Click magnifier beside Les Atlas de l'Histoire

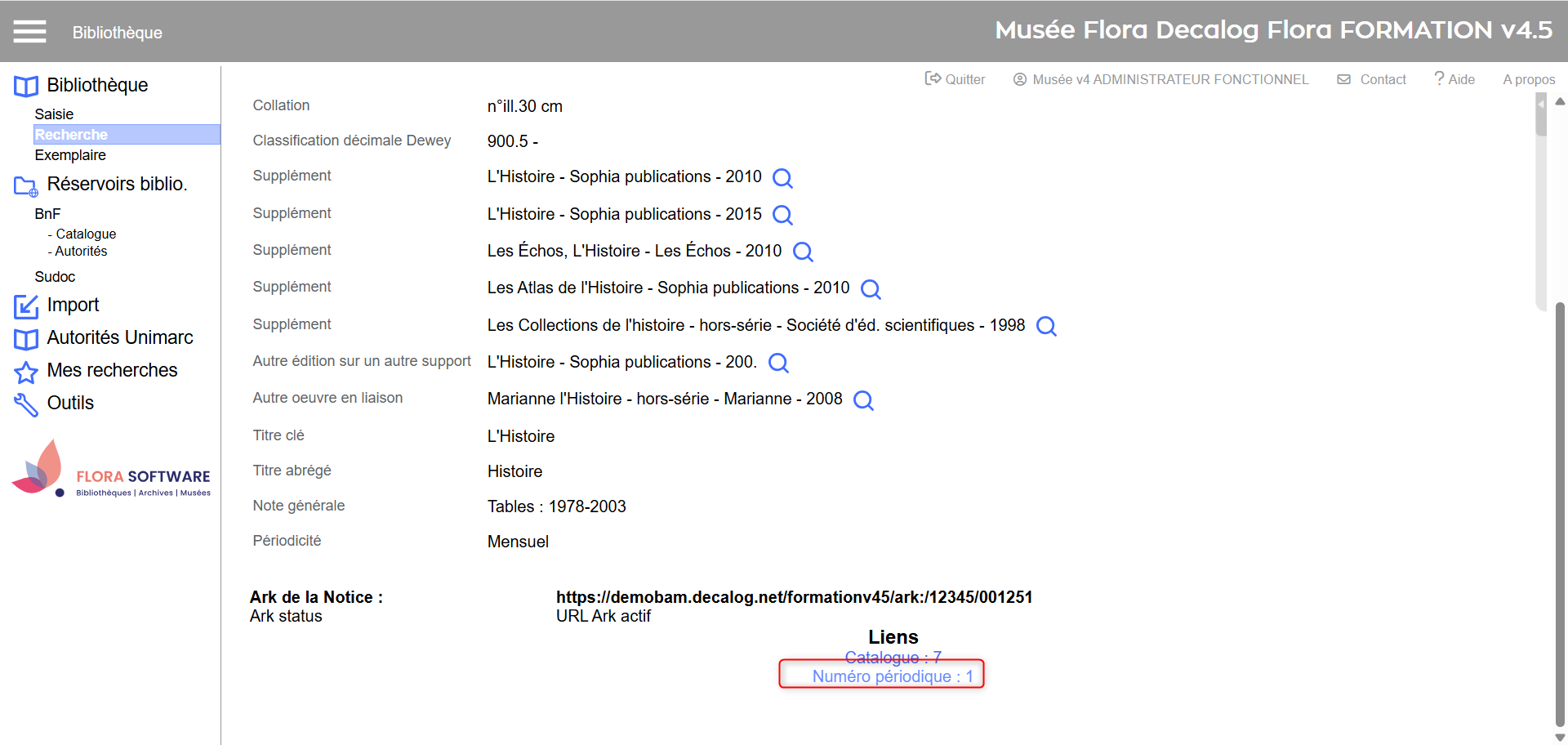click(870, 289)
